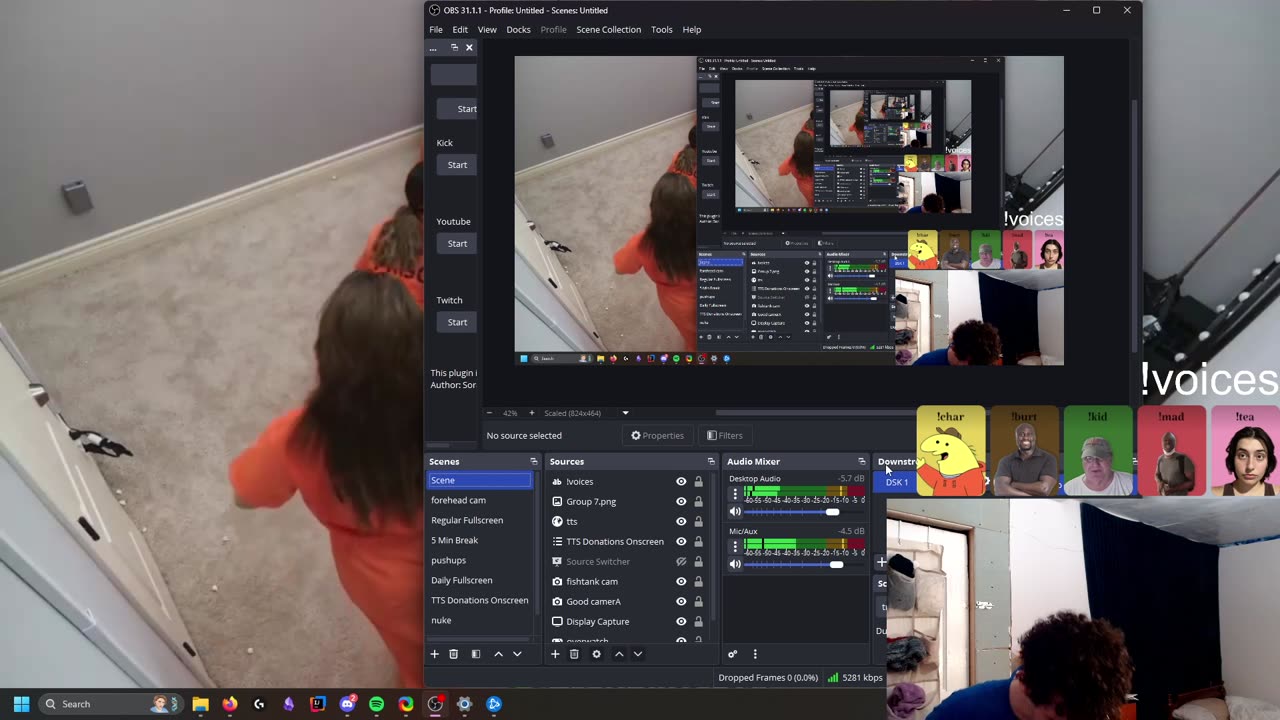This screenshot has width=1280, height=720.
Task: Open source Properties button
Action: coord(657,435)
